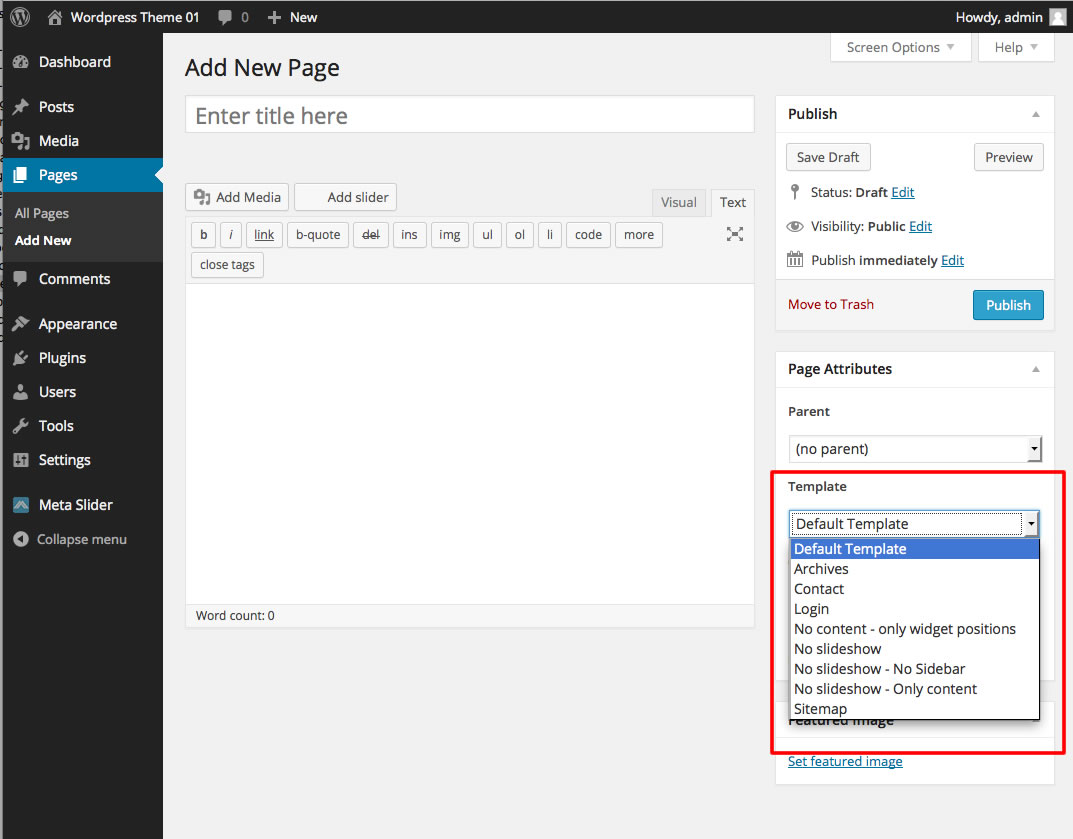1073x839 pixels.
Task: Click the ul list button
Action: coord(487,235)
